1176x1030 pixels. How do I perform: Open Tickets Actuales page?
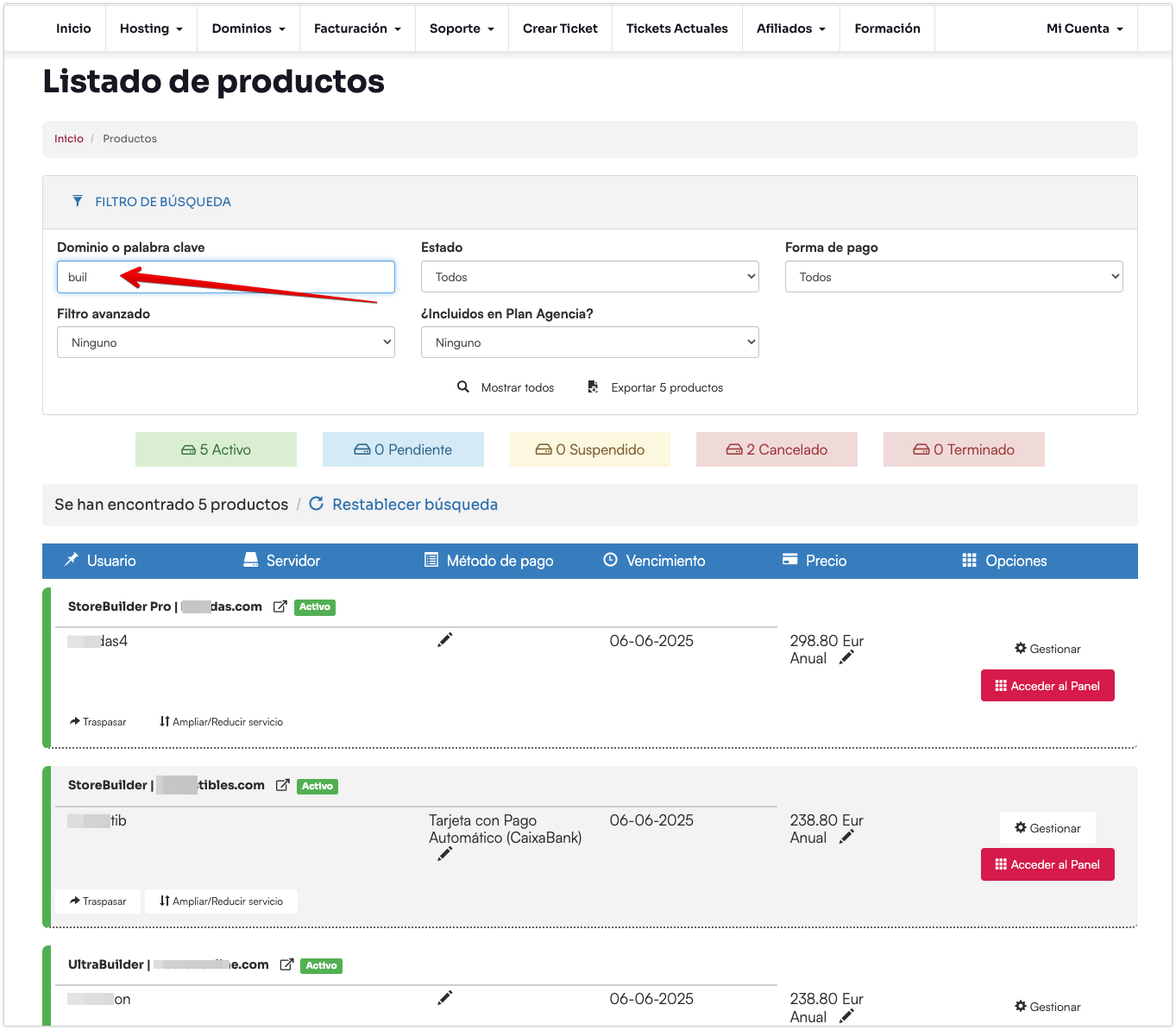(x=677, y=28)
